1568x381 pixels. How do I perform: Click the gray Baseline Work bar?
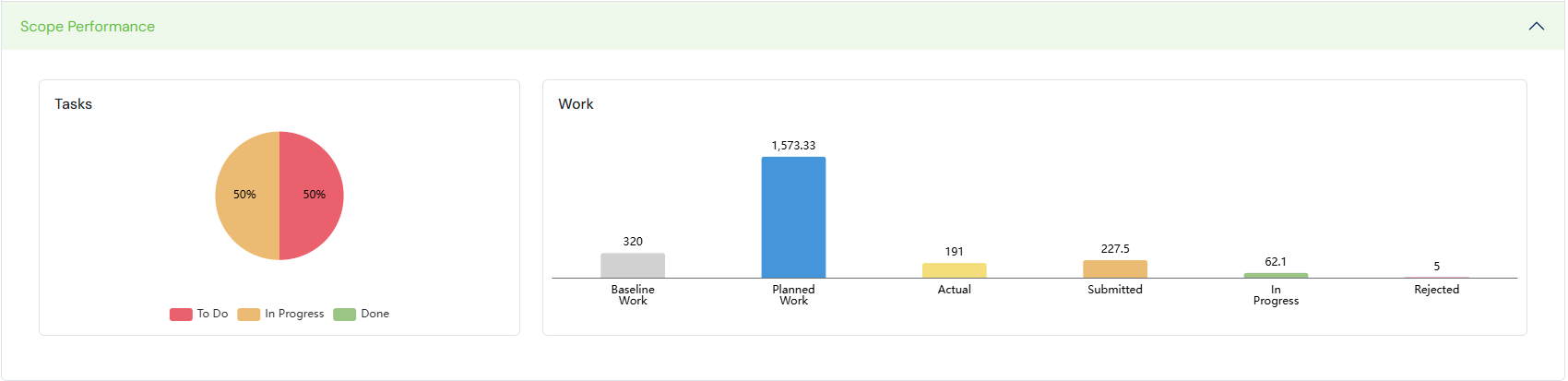click(x=633, y=266)
